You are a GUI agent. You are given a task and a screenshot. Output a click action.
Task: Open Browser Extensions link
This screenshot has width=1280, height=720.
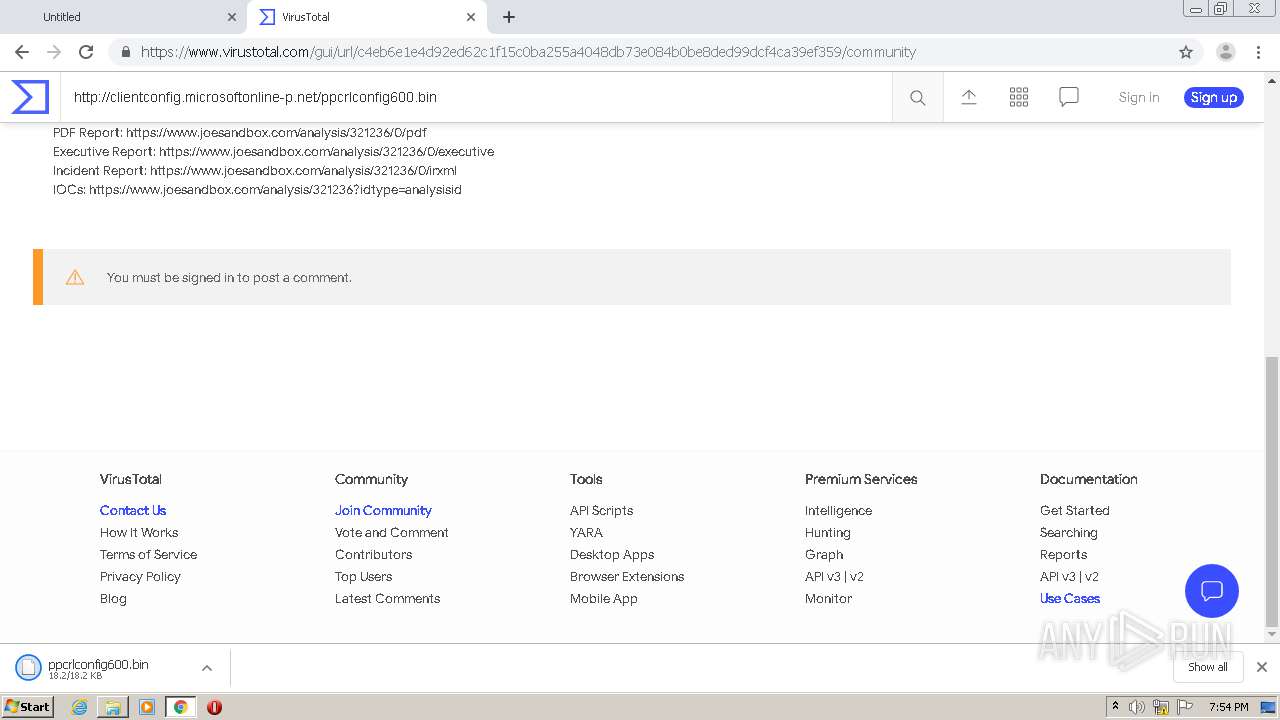point(627,576)
